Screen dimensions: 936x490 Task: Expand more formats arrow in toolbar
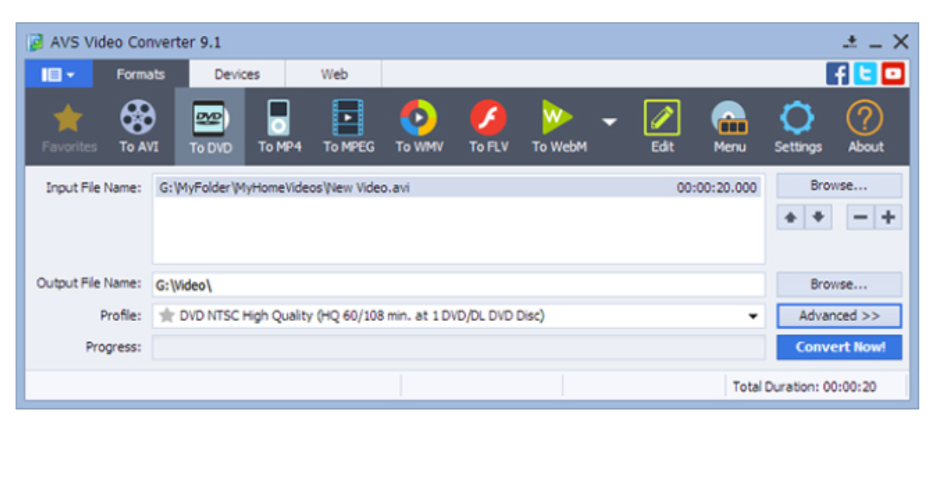609,122
